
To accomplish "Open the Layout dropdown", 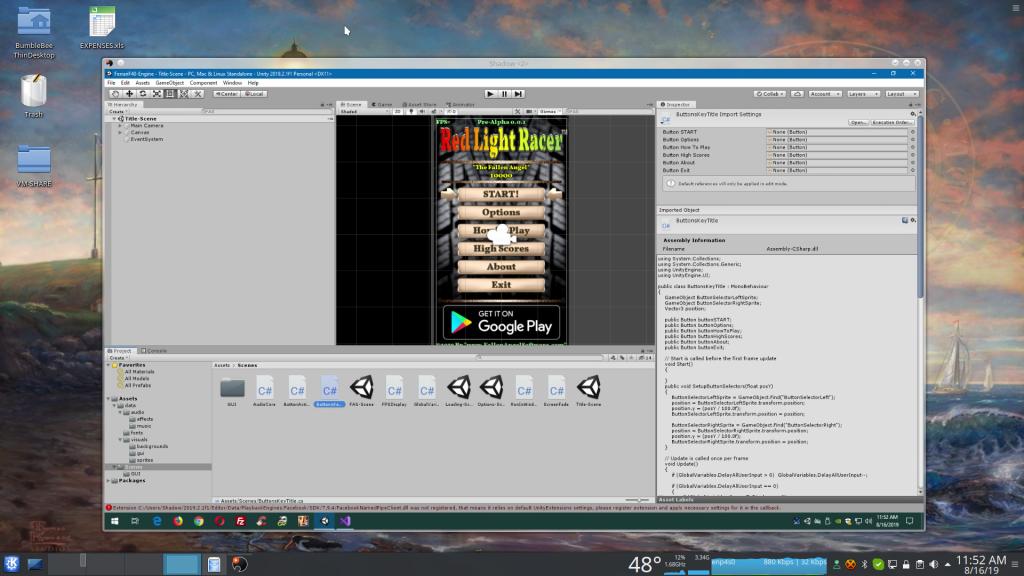I will [900, 93].
